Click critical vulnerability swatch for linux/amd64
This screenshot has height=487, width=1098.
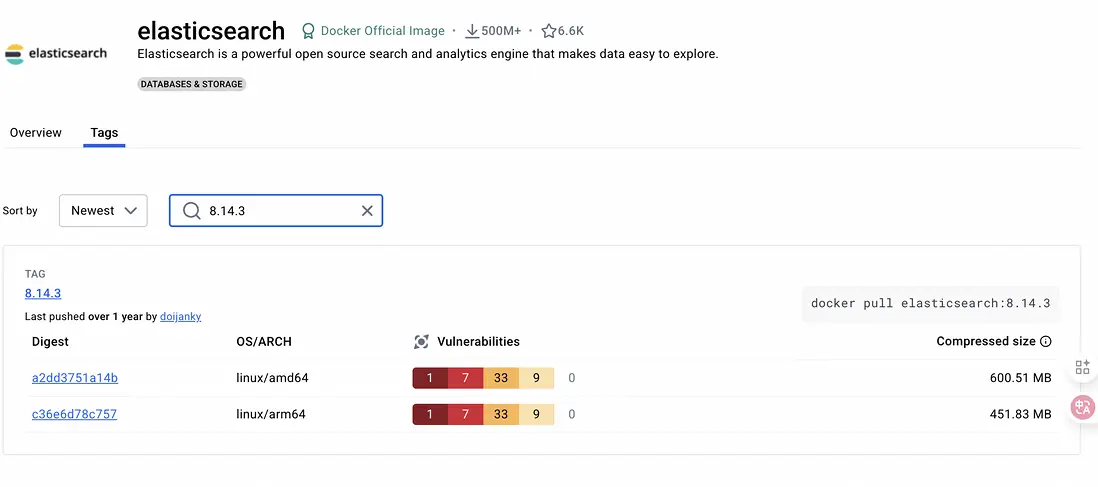(430, 378)
